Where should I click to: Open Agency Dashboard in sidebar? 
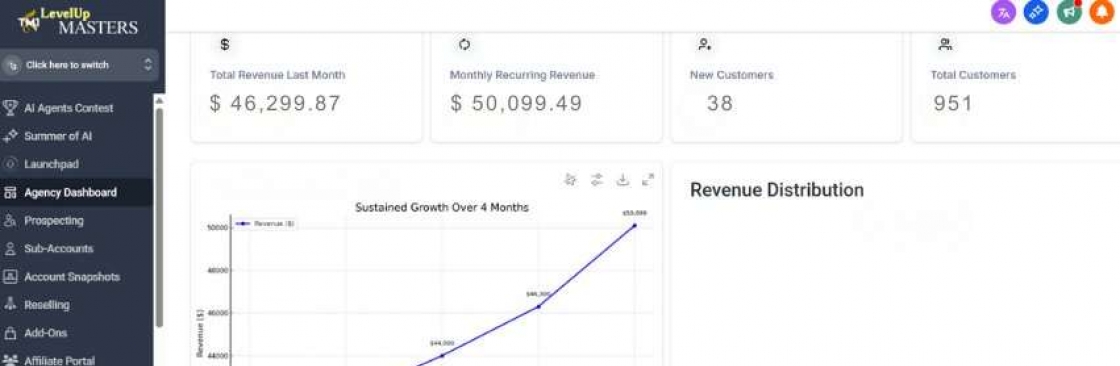pos(76,192)
